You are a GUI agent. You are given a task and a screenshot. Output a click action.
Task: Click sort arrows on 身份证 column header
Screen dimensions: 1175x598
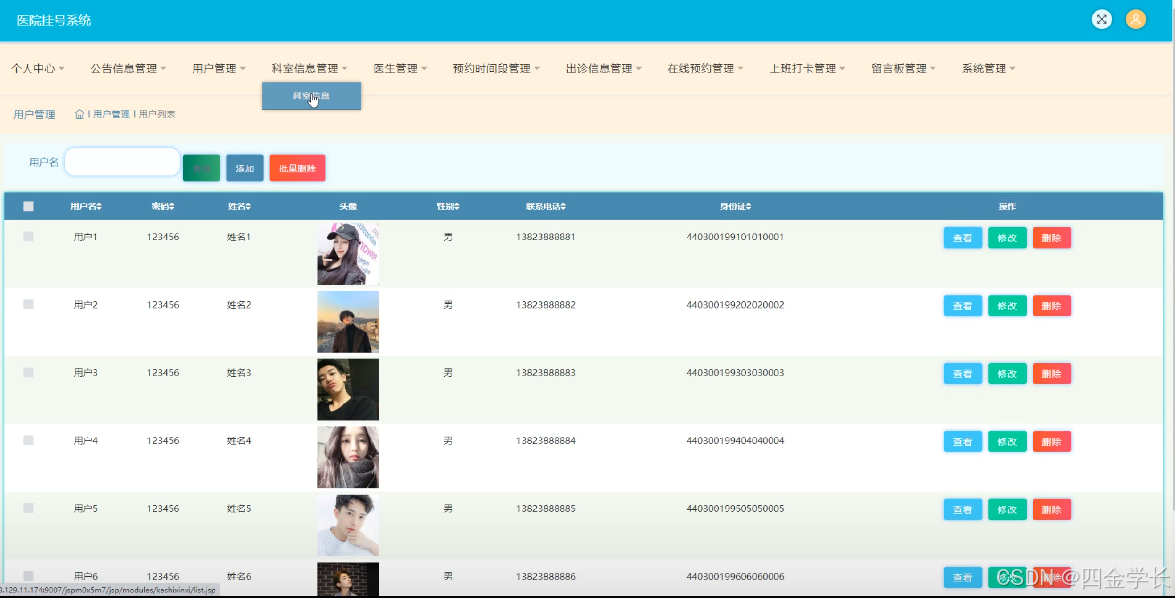click(748, 206)
